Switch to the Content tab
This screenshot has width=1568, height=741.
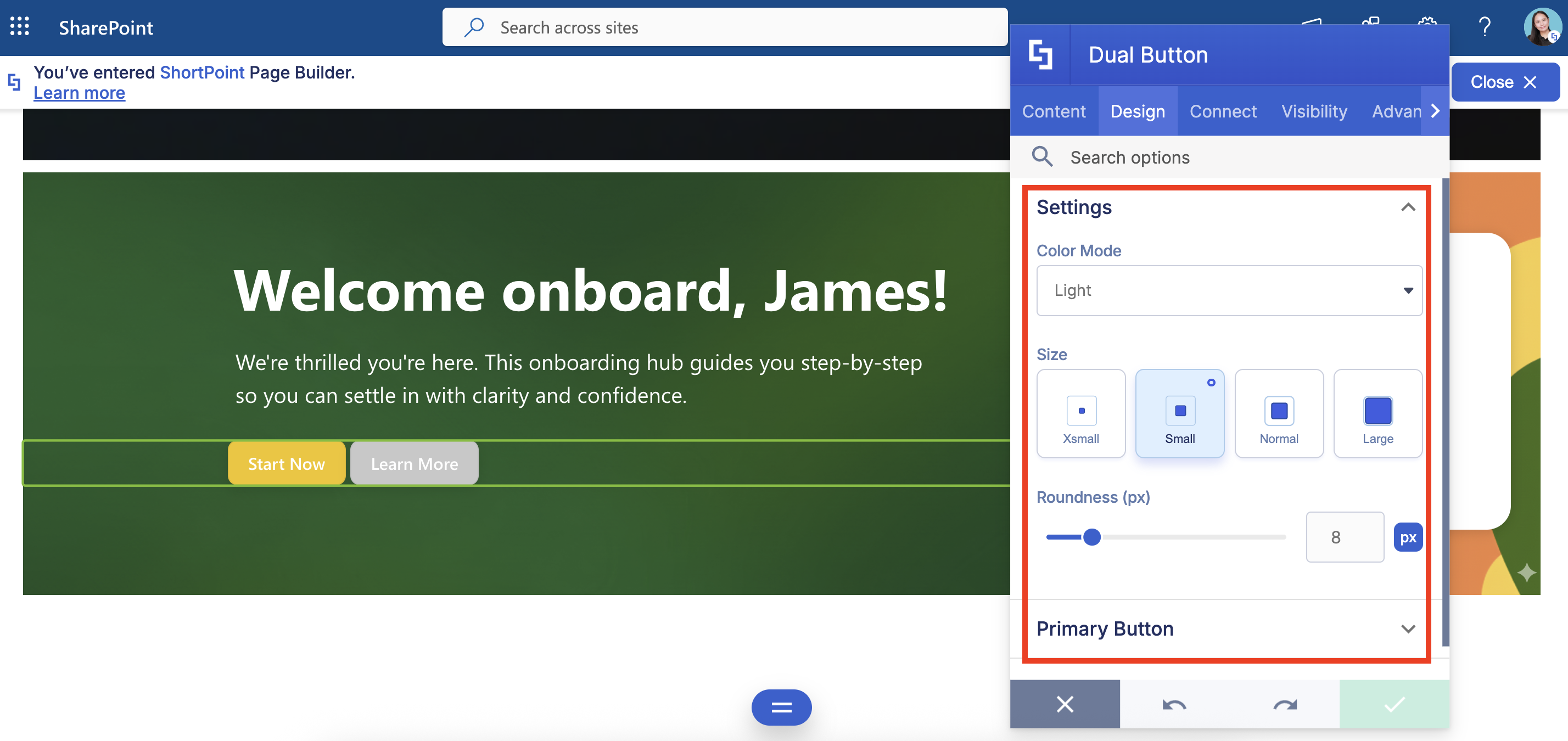point(1054,111)
